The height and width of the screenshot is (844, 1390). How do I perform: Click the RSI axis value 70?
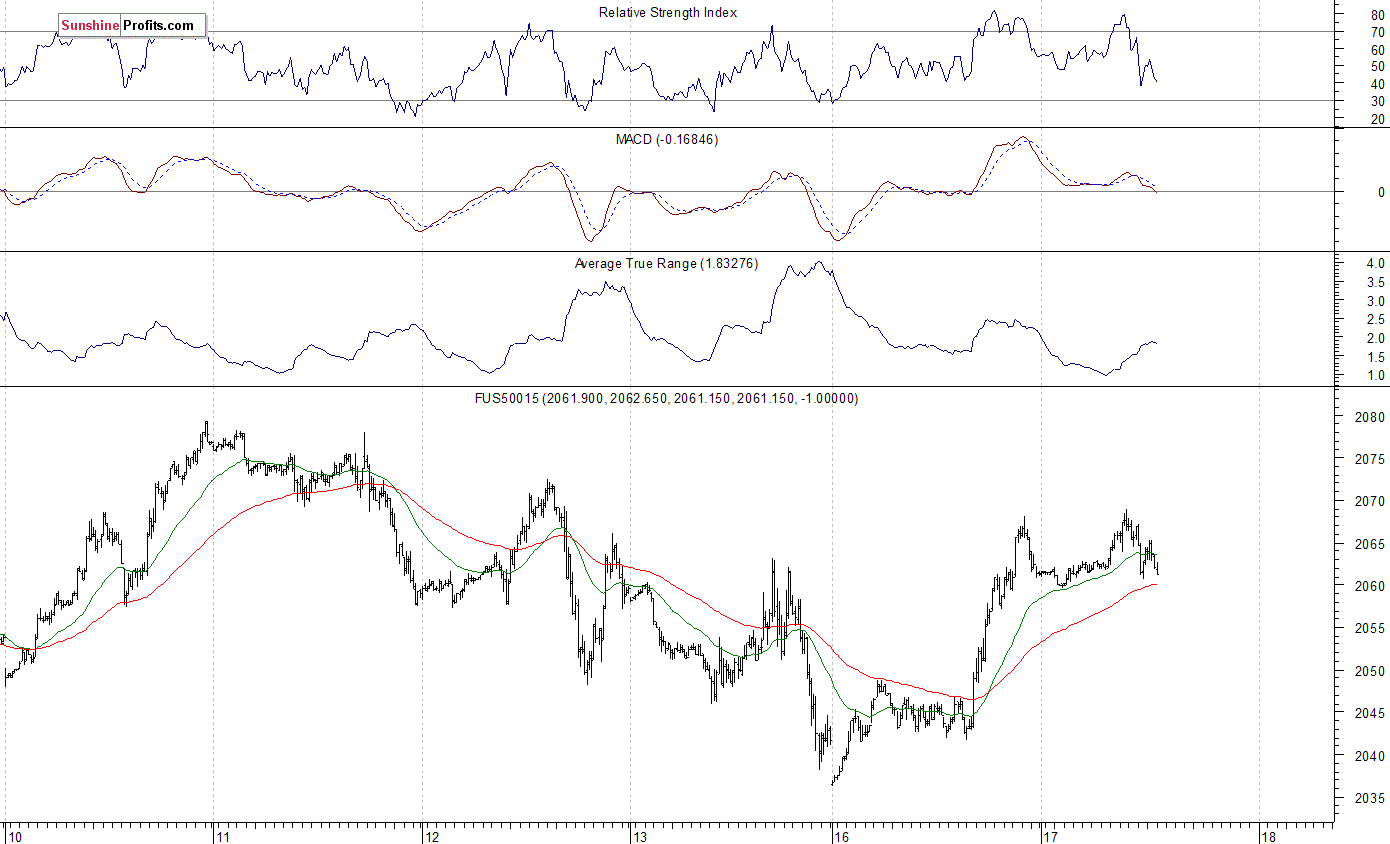(x=1377, y=31)
